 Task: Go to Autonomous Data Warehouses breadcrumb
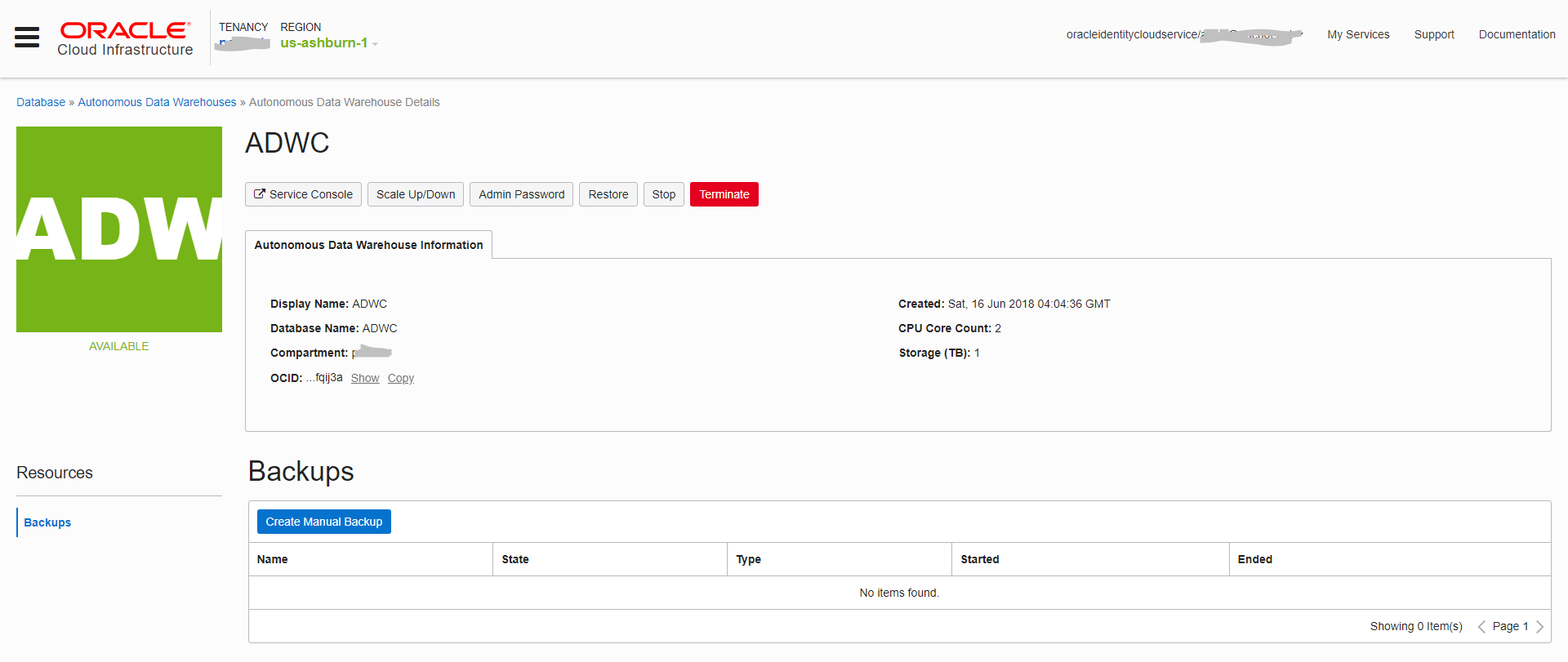pos(157,102)
